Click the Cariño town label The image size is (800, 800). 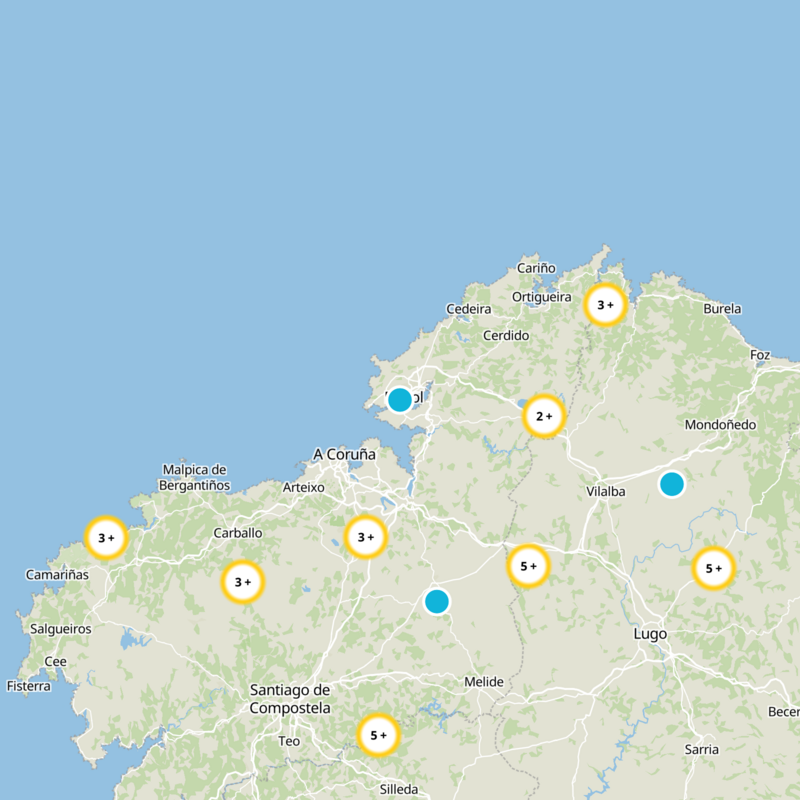tap(536, 268)
